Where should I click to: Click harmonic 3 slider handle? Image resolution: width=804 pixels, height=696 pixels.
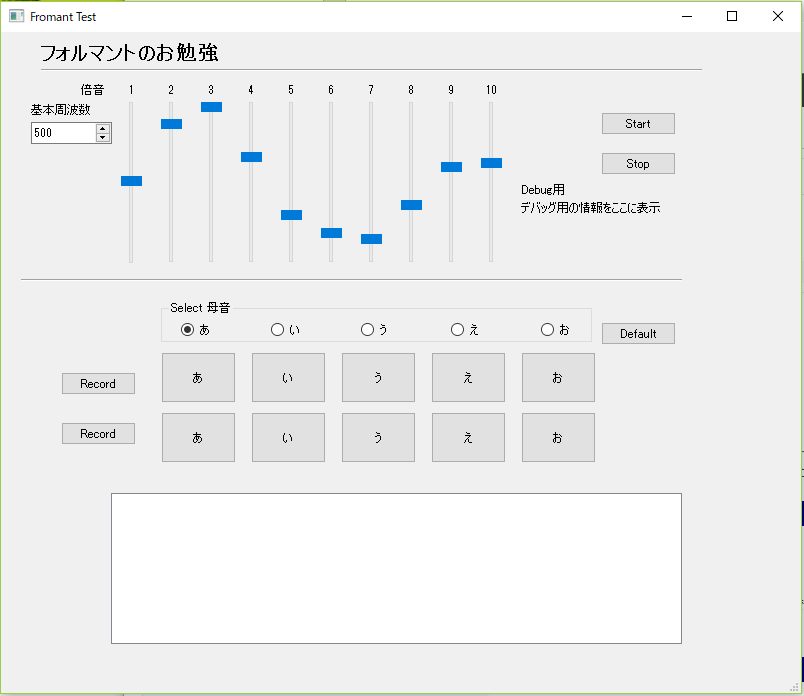[x=211, y=107]
